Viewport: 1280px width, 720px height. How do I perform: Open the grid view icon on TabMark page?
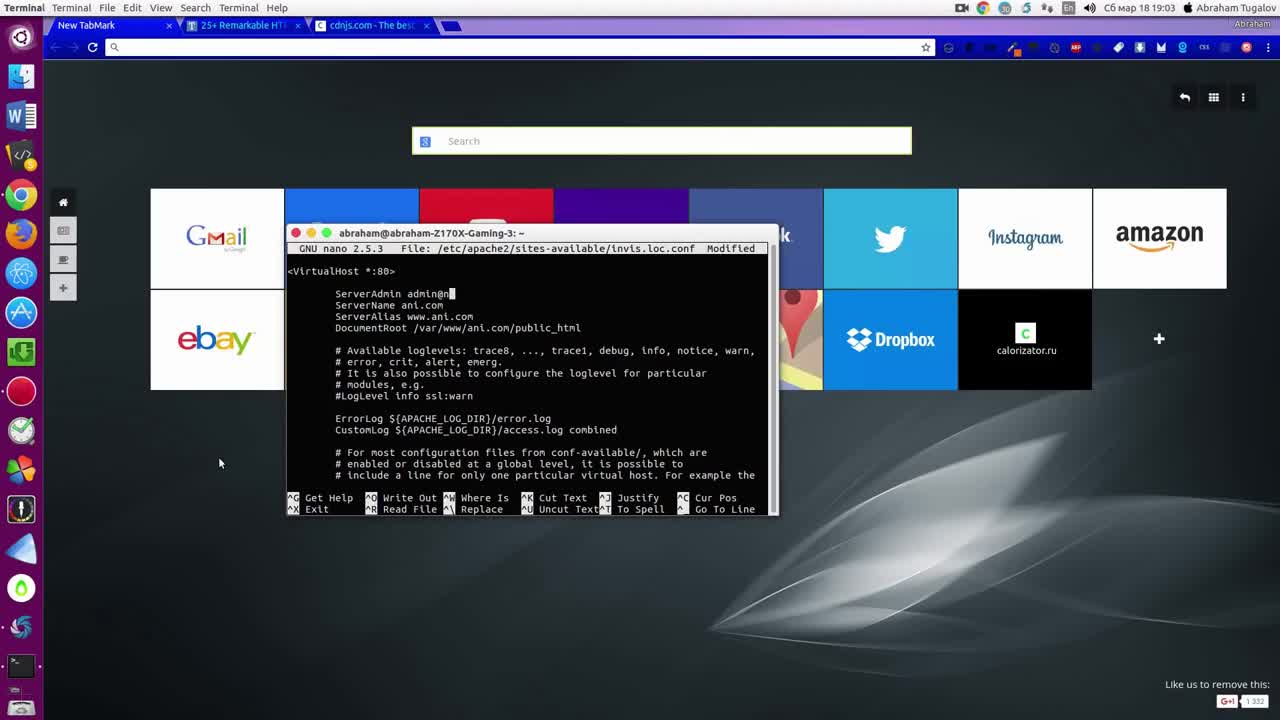pyautogui.click(x=1214, y=97)
